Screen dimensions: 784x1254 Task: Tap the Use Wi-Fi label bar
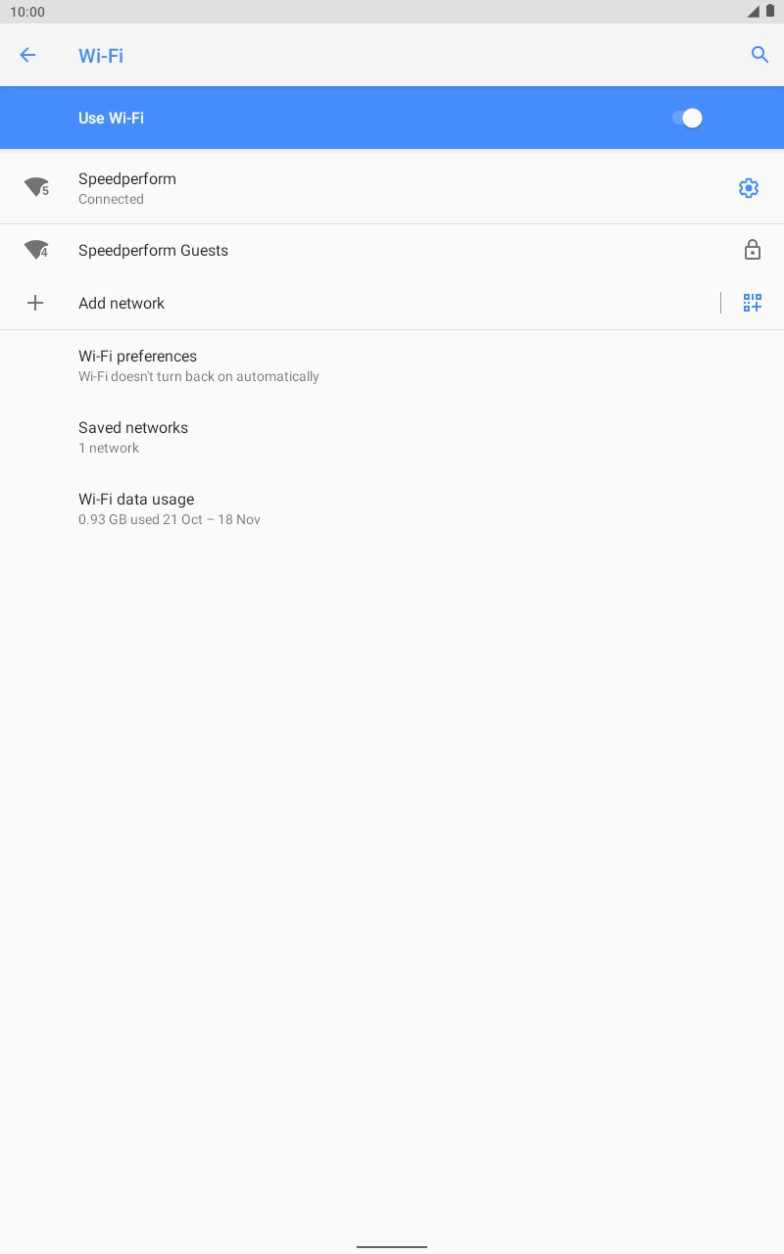coord(392,118)
